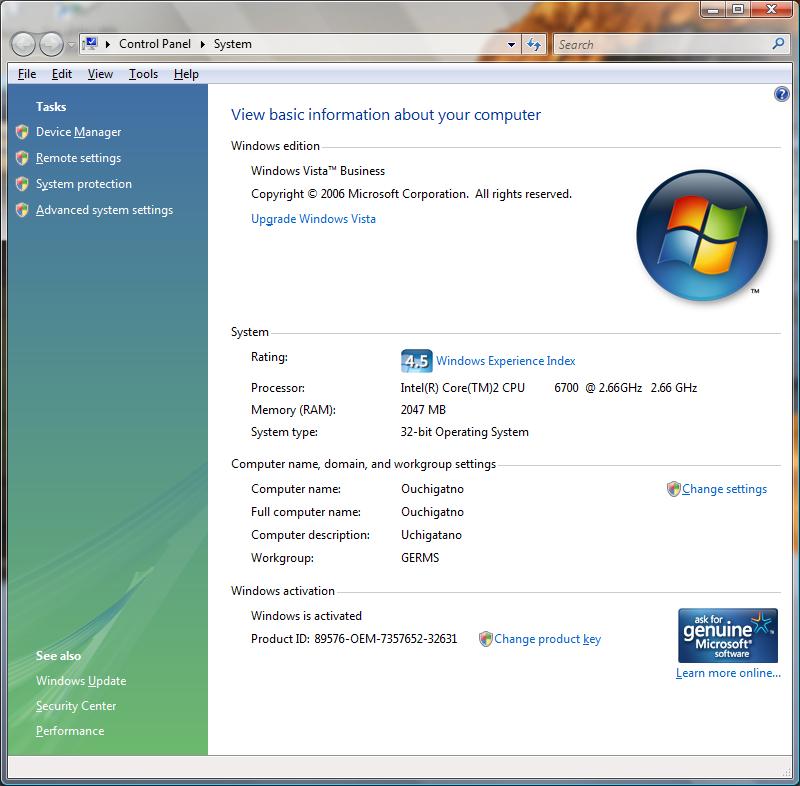800x786 pixels.
Task: Close the System window
Action: (772, 9)
